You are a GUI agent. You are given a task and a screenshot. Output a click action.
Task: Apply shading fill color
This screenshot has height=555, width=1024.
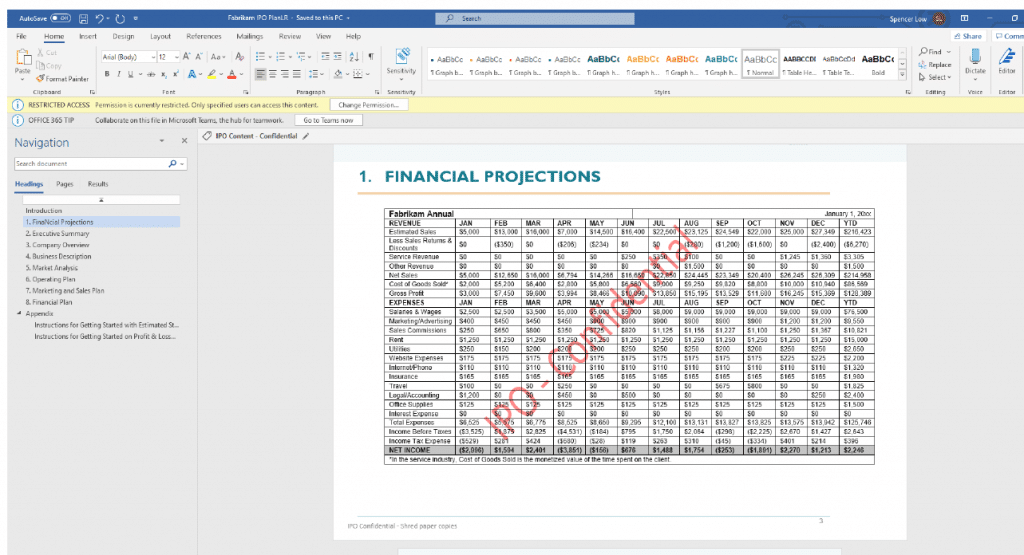pyautogui.click(x=338, y=74)
